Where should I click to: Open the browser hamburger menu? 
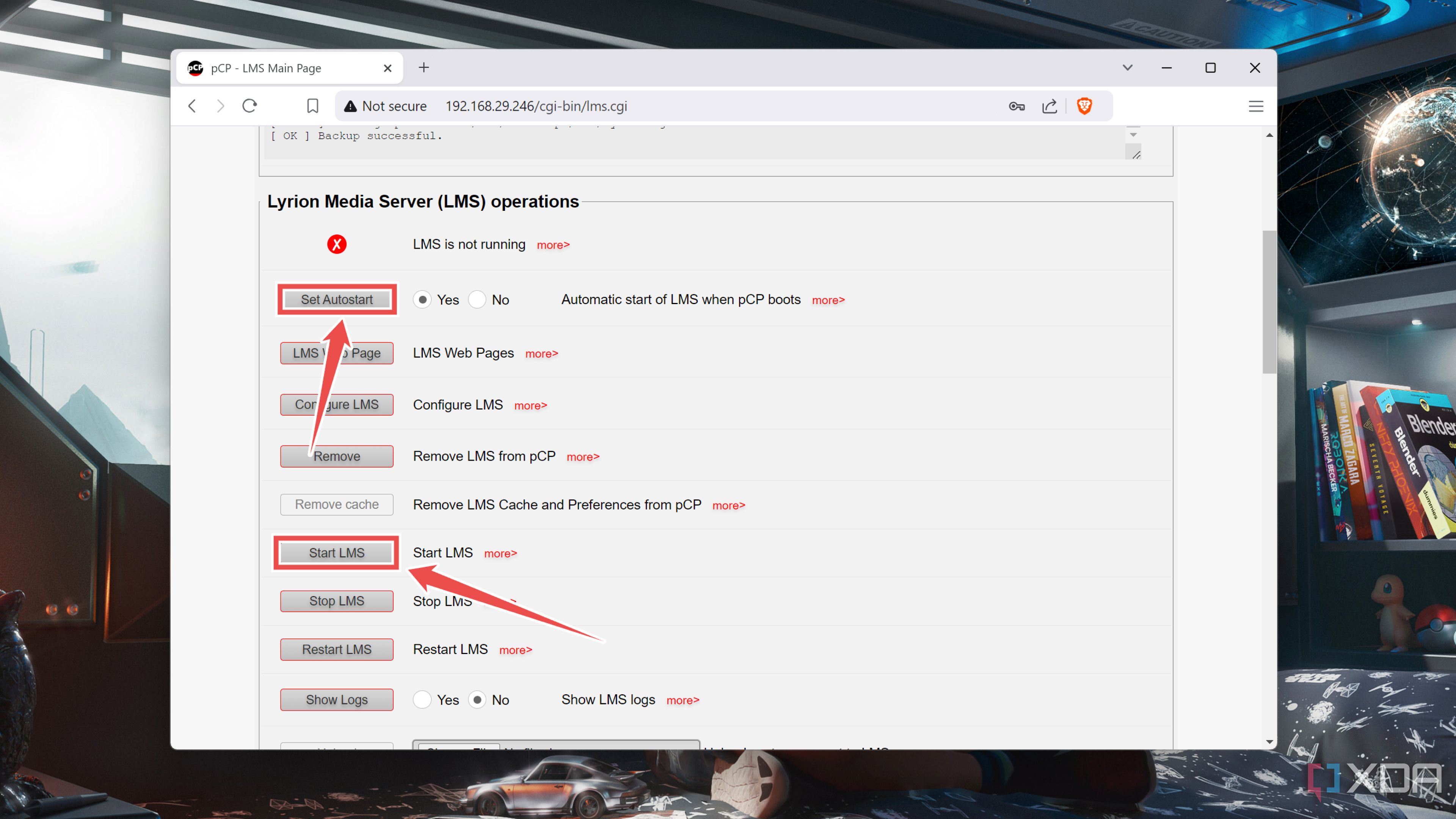point(1256,106)
